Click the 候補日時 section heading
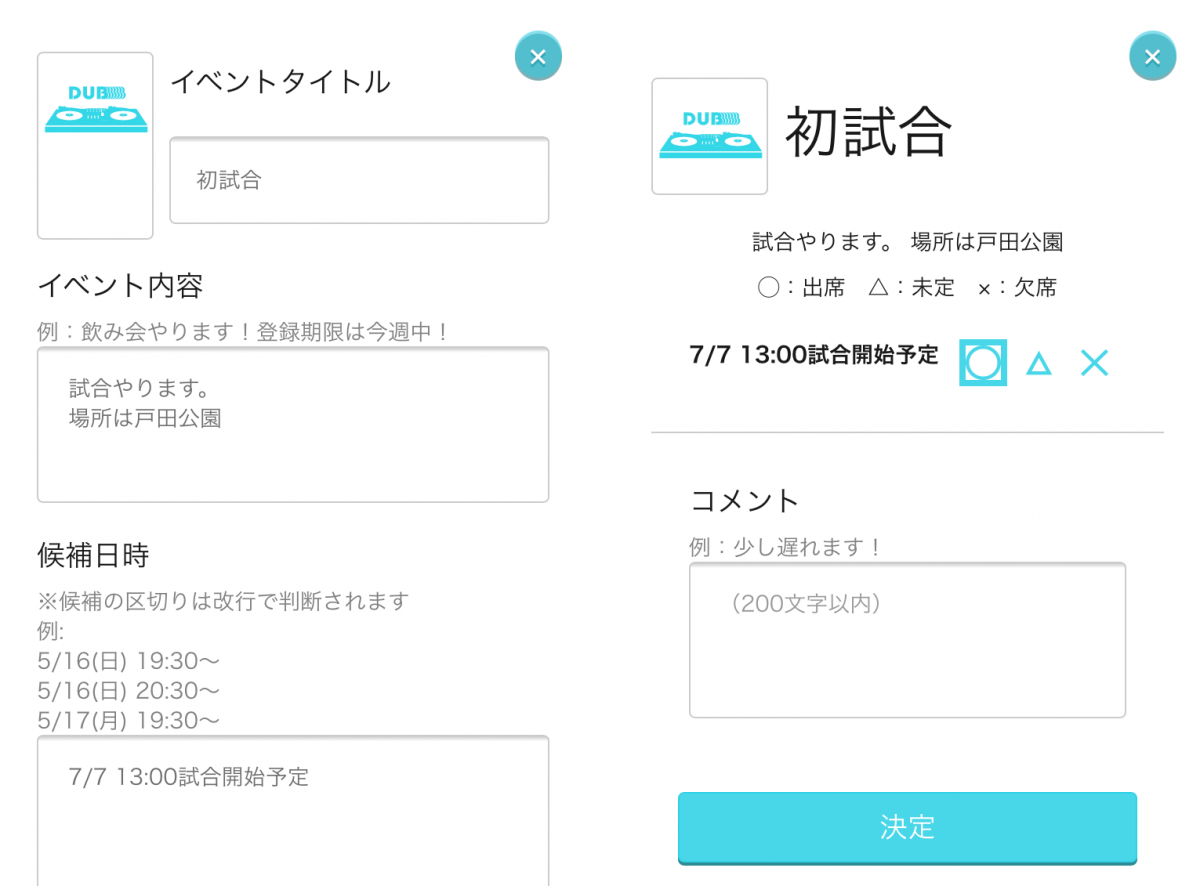 [93, 554]
